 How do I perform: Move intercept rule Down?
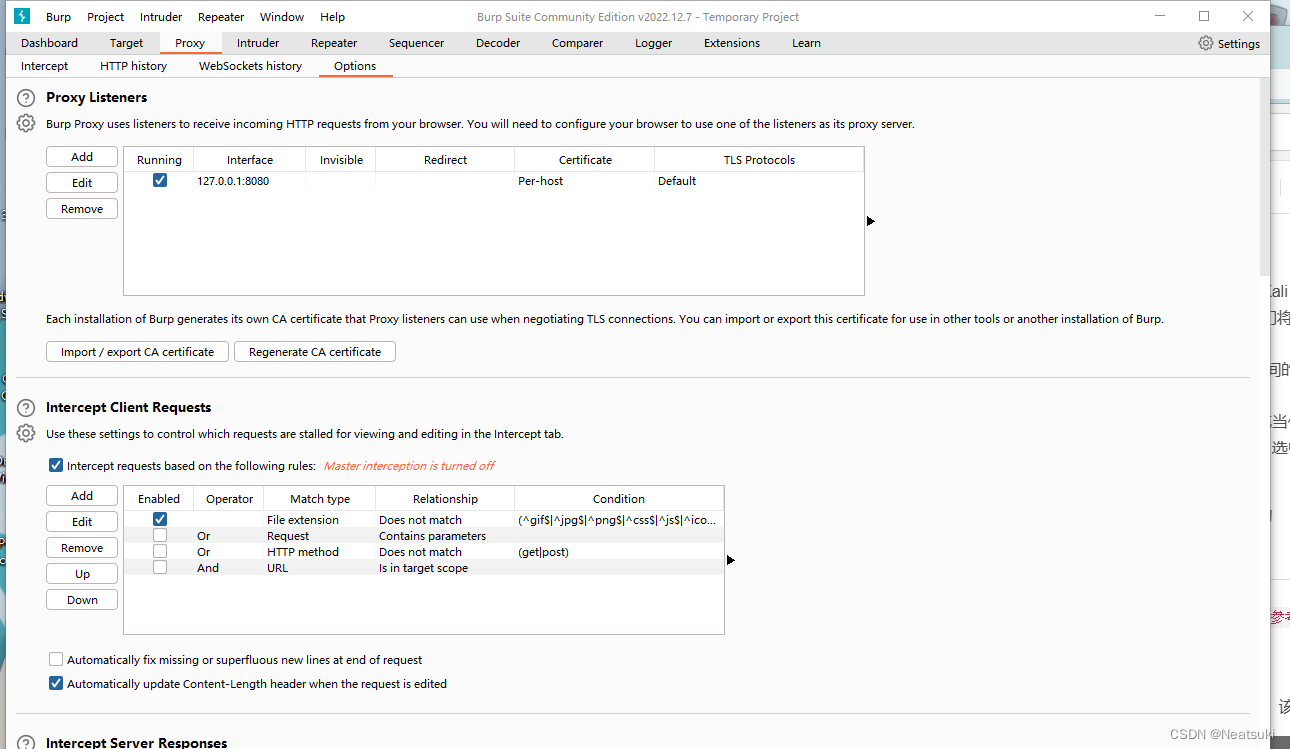click(x=82, y=600)
